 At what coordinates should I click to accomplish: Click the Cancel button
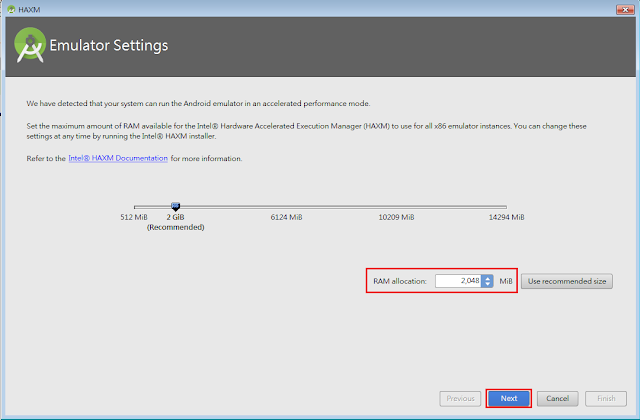point(557,398)
